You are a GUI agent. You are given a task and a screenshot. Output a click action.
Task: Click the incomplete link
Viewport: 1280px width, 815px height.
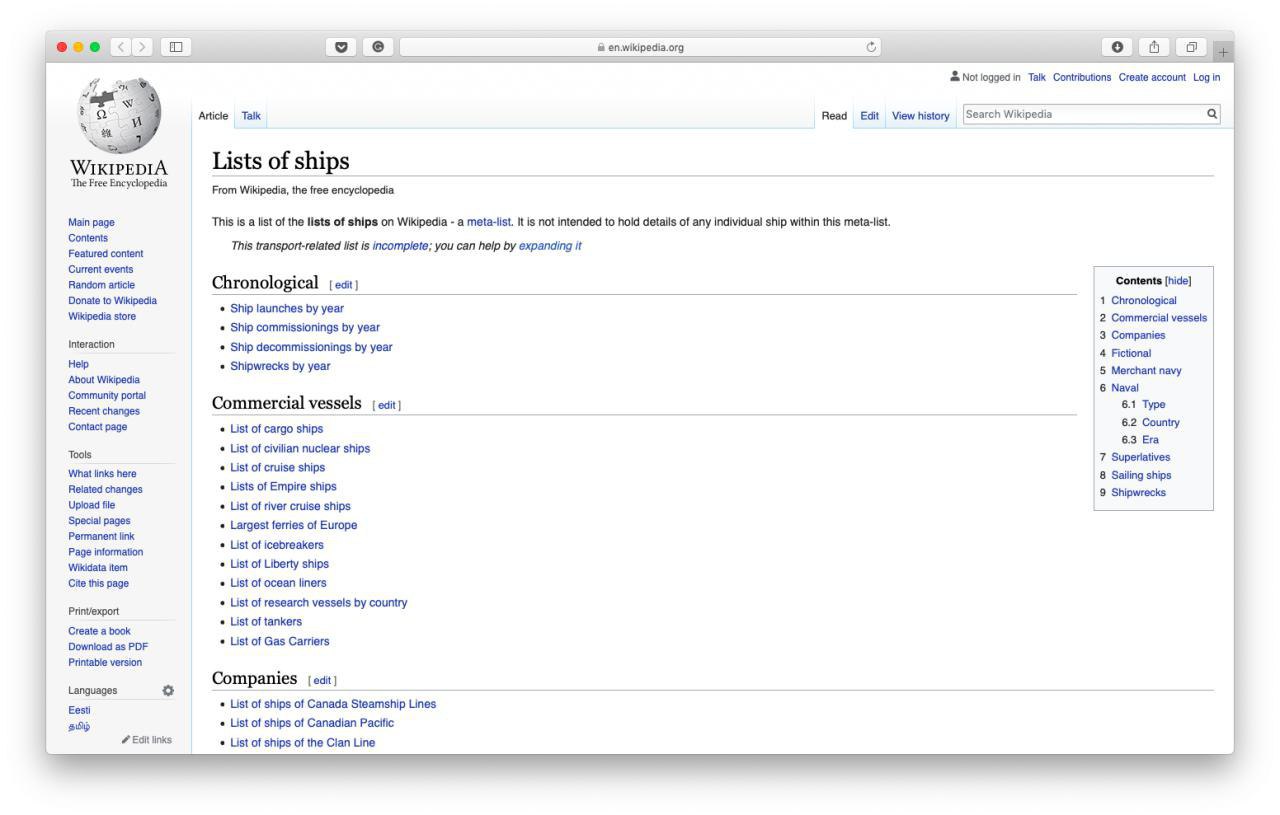400,246
